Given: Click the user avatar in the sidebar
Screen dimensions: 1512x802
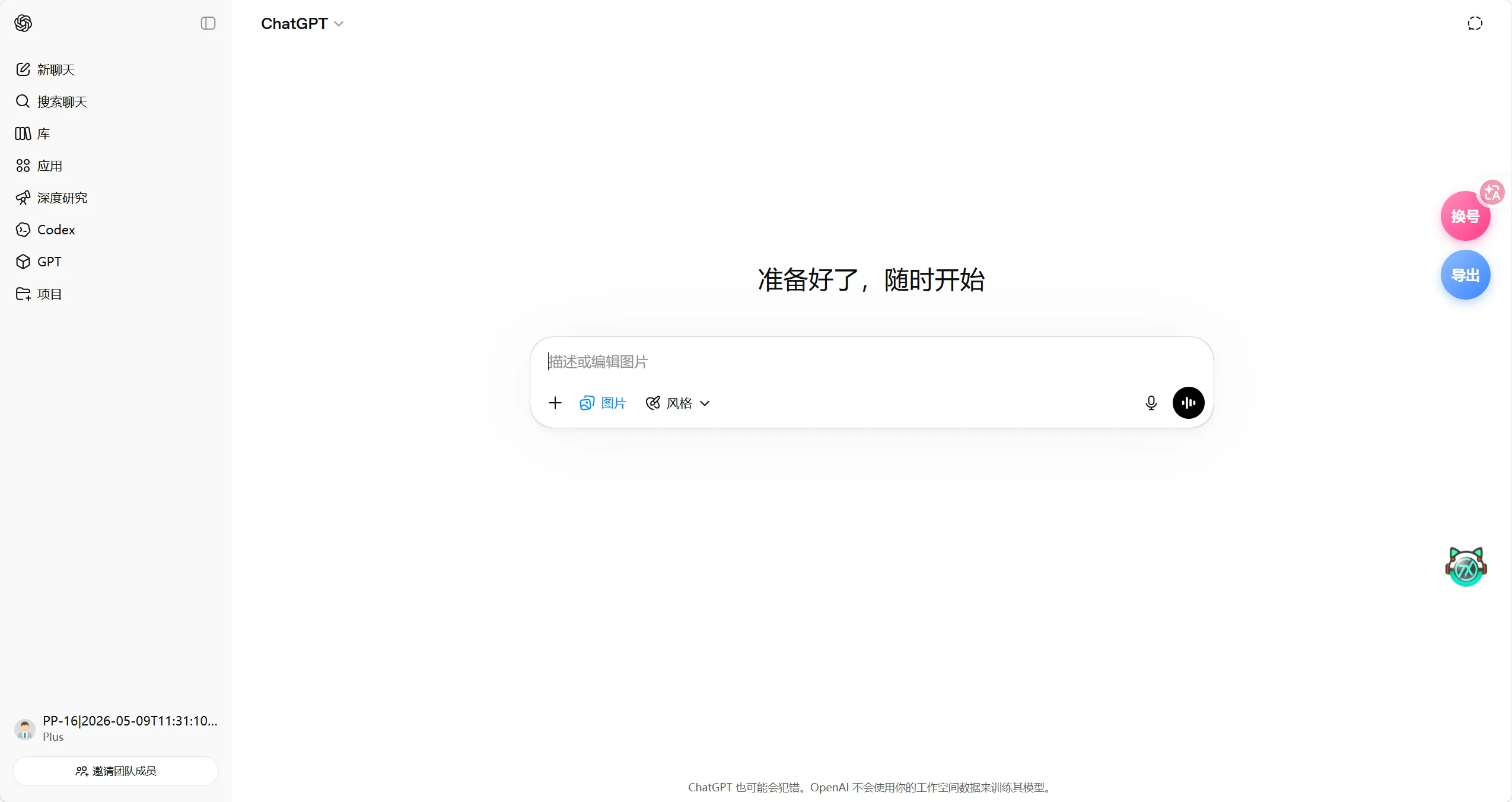Looking at the screenshot, I should (x=25, y=729).
